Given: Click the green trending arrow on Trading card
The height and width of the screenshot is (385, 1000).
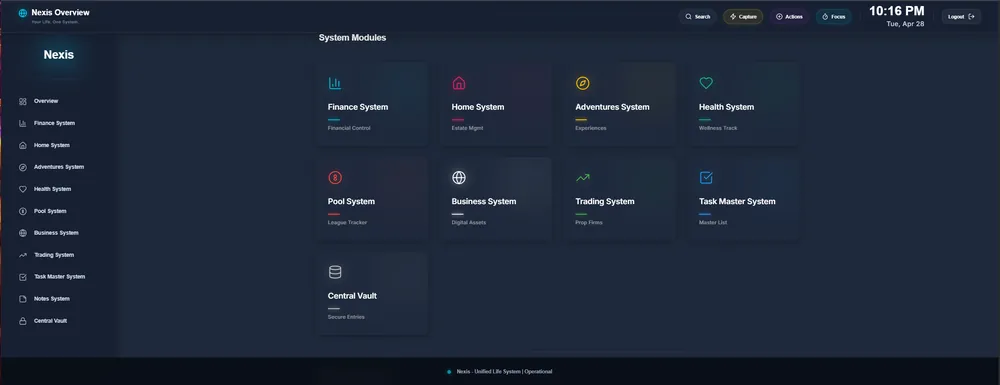Looking at the screenshot, I should click(x=582, y=178).
